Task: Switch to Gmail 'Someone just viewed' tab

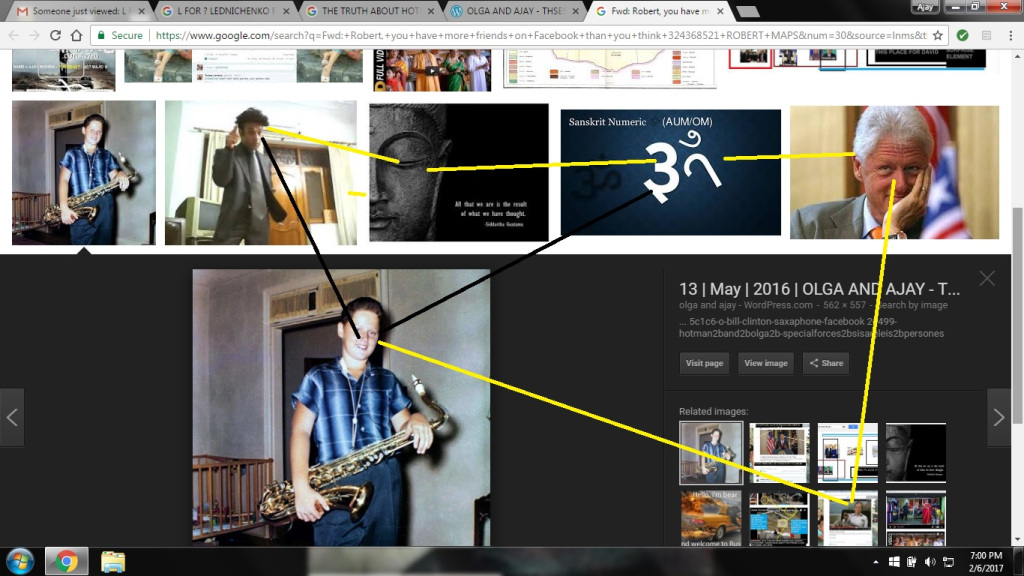Action: coord(78,11)
